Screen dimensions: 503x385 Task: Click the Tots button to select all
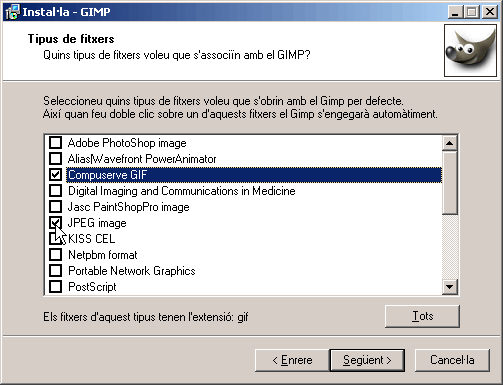coord(422,316)
